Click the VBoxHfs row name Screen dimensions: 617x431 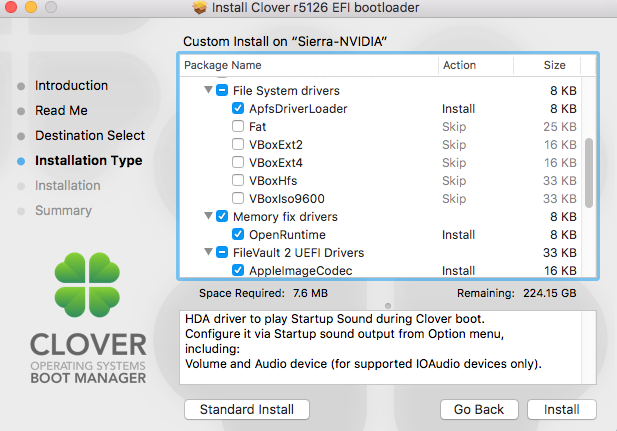(273, 181)
